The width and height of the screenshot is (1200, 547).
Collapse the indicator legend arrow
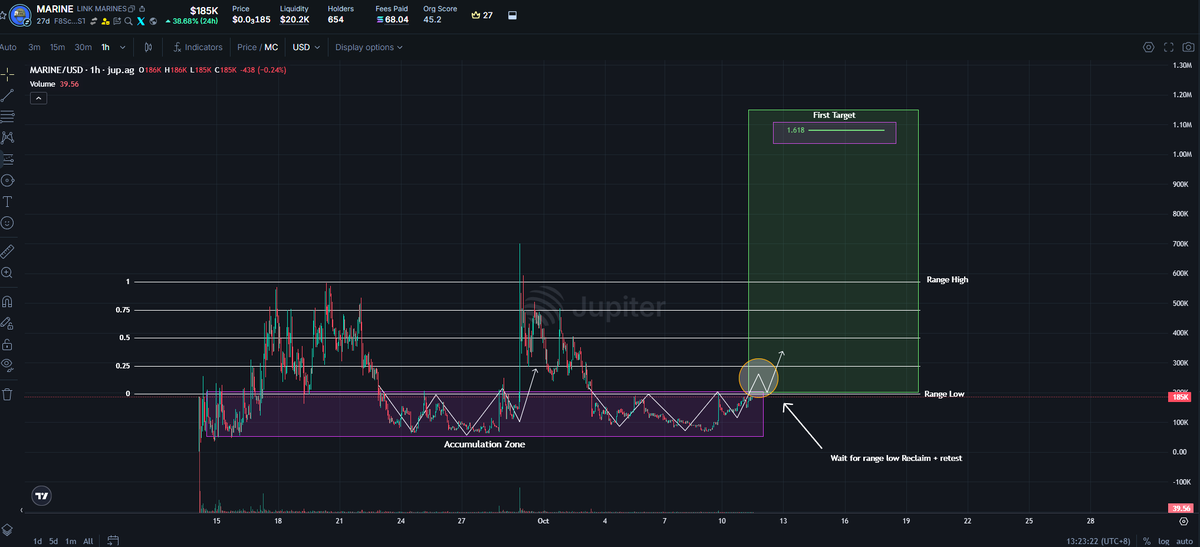38,98
